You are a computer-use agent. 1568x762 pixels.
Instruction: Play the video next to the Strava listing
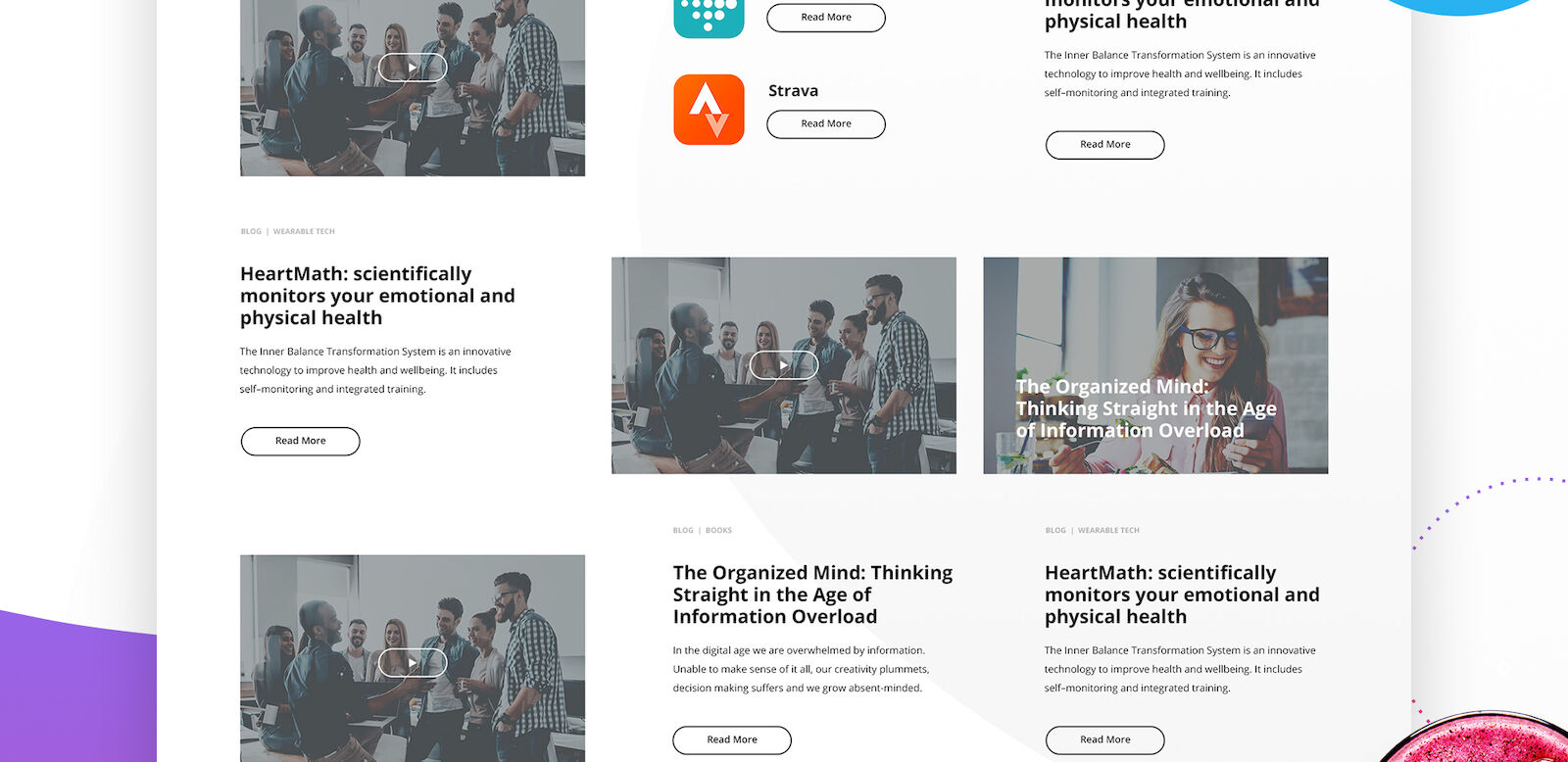click(x=413, y=68)
